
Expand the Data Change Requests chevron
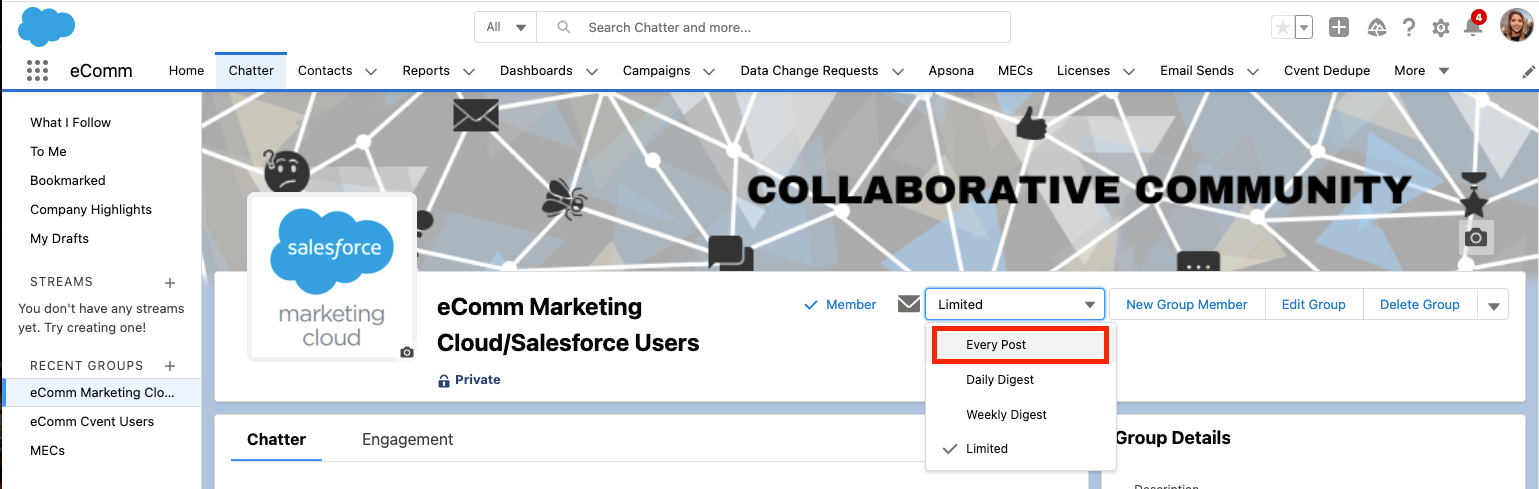tap(897, 71)
